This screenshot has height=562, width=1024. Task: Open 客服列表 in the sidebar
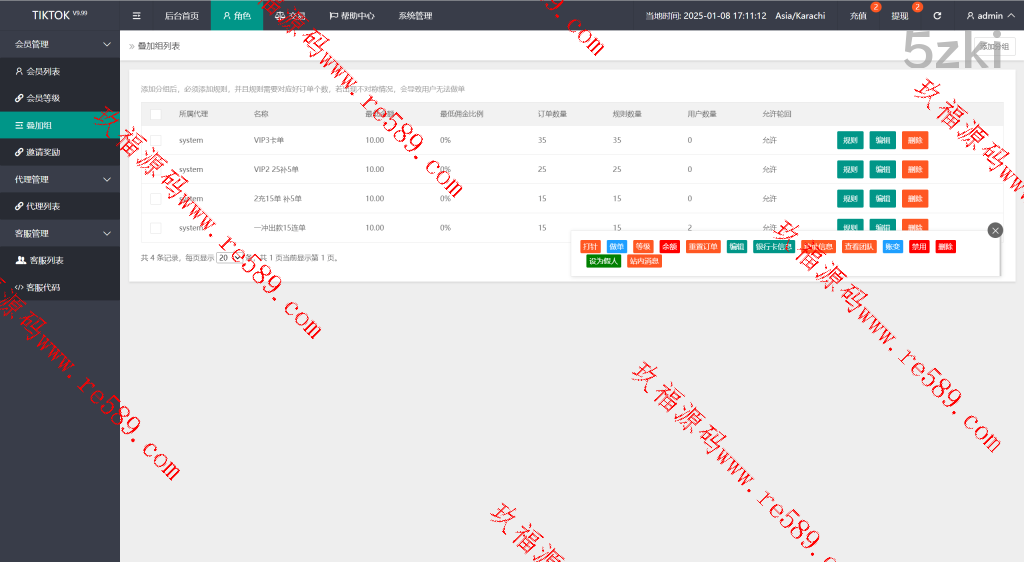[46, 260]
